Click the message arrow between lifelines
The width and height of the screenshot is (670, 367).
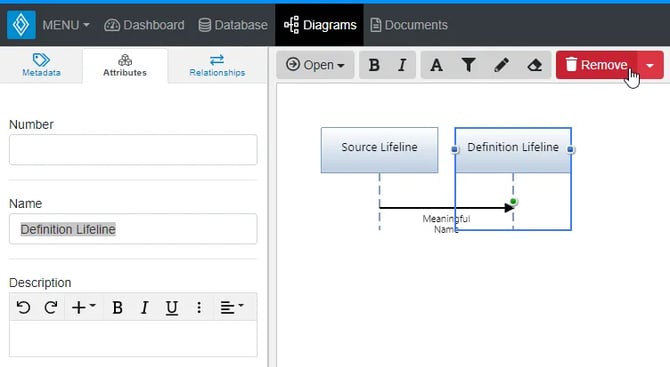pos(446,208)
